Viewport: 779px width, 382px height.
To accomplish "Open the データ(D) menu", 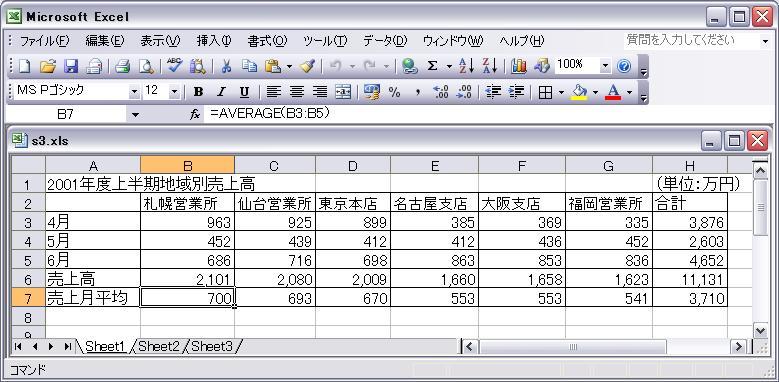I will (385, 41).
